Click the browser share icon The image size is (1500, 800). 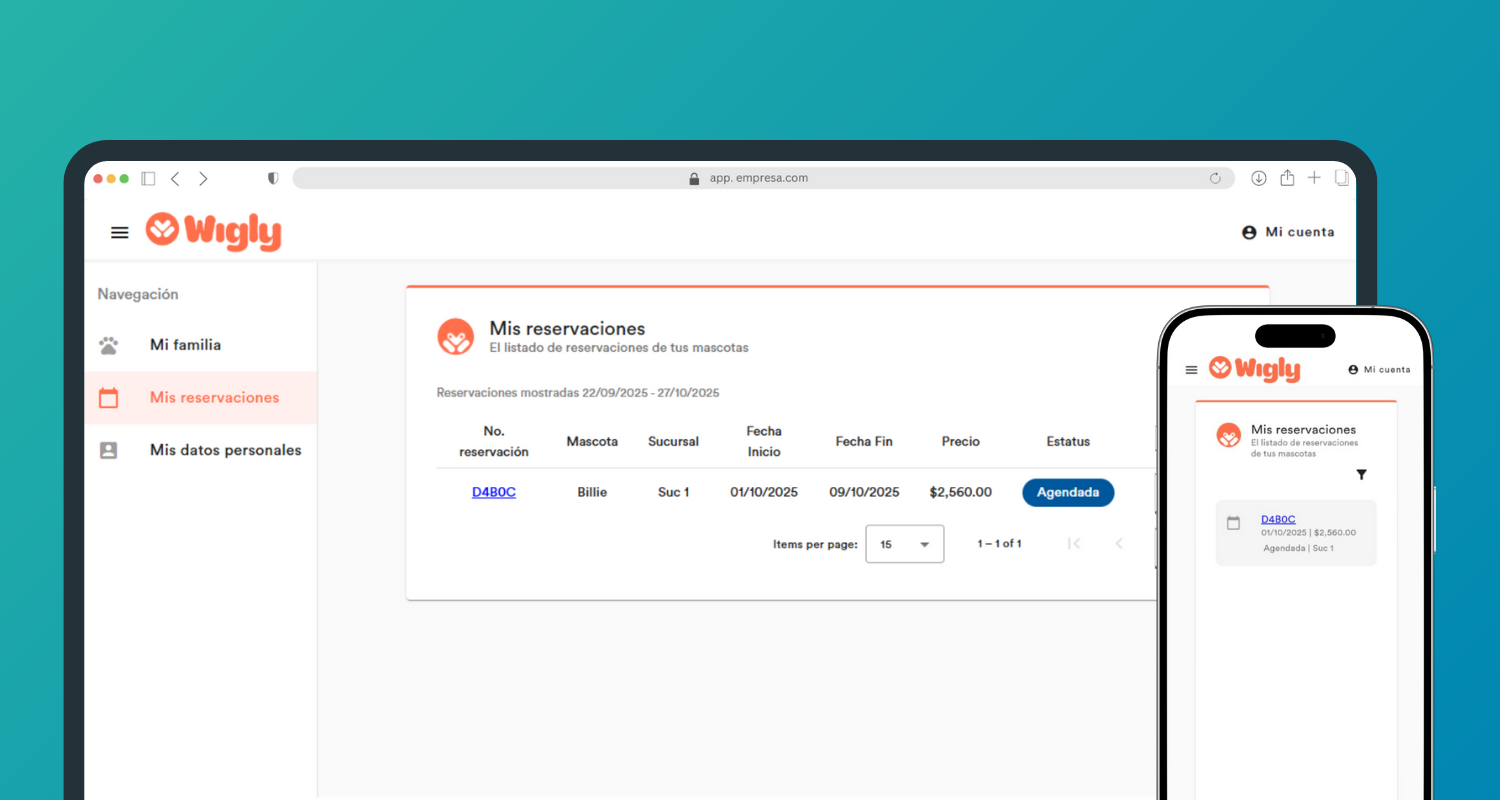(1287, 178)
